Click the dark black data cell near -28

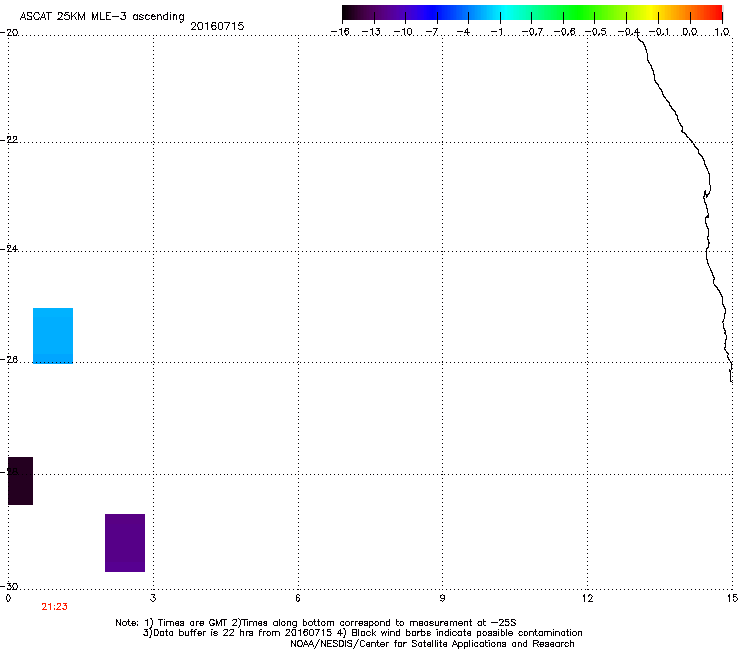[x=21, y=481]
